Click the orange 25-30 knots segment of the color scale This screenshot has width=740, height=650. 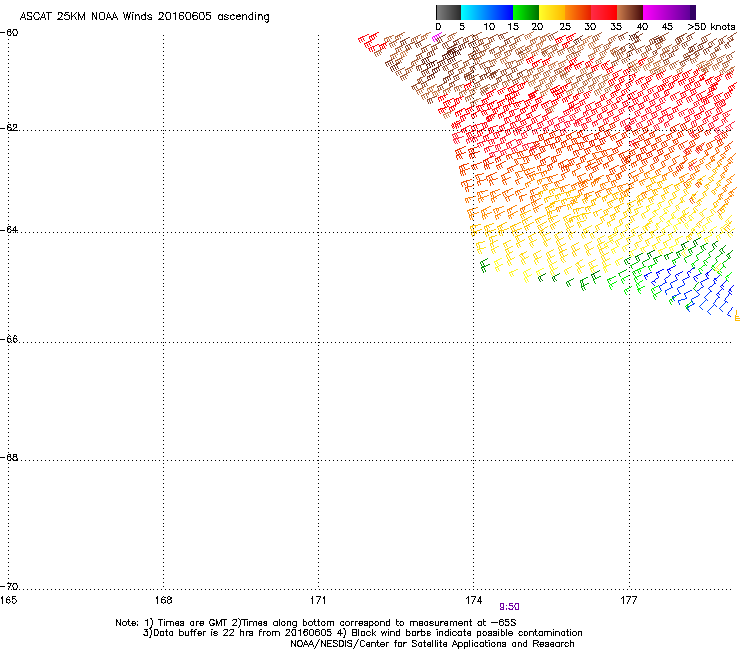point(578,12)
